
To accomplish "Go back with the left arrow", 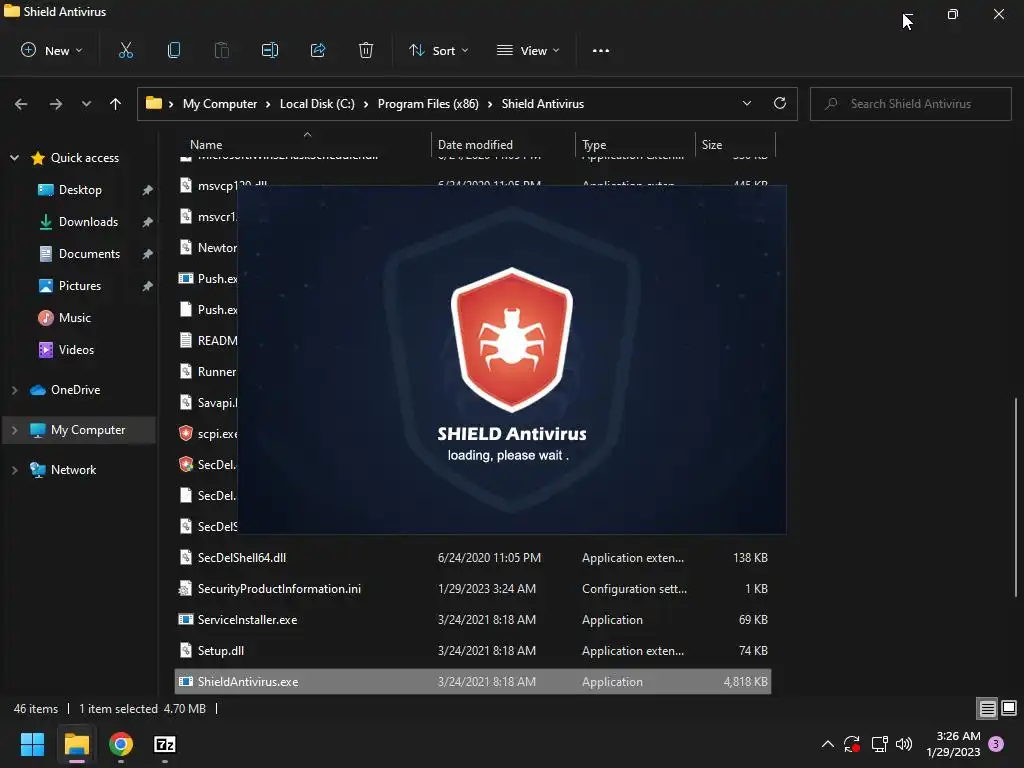I will (x=21, y=104).
